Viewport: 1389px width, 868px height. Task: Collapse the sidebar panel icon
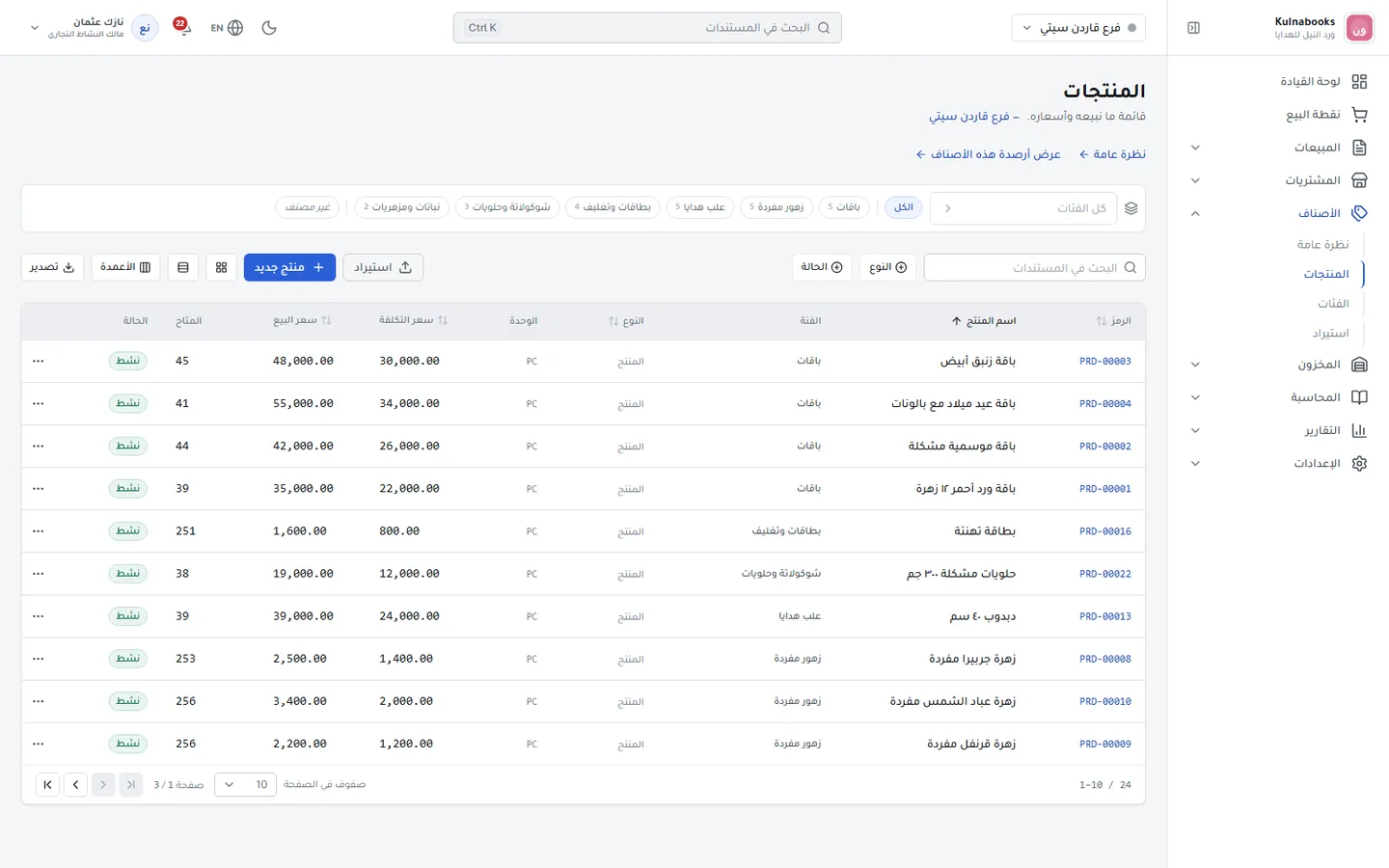(x=1193, y=28)
